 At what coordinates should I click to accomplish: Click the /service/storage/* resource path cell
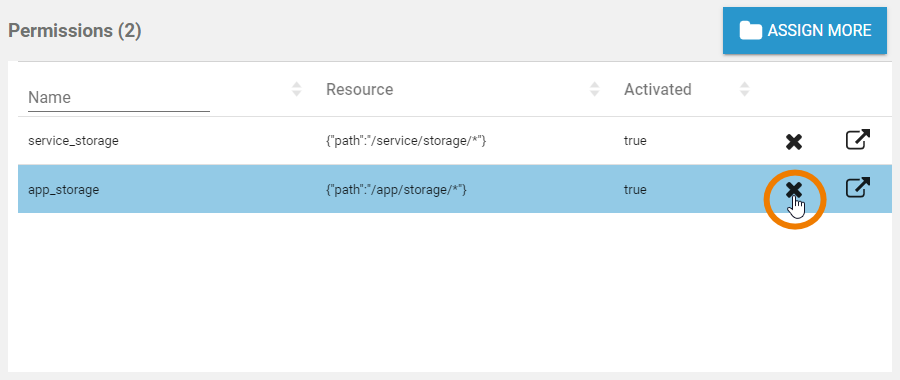tap(406, 141)
